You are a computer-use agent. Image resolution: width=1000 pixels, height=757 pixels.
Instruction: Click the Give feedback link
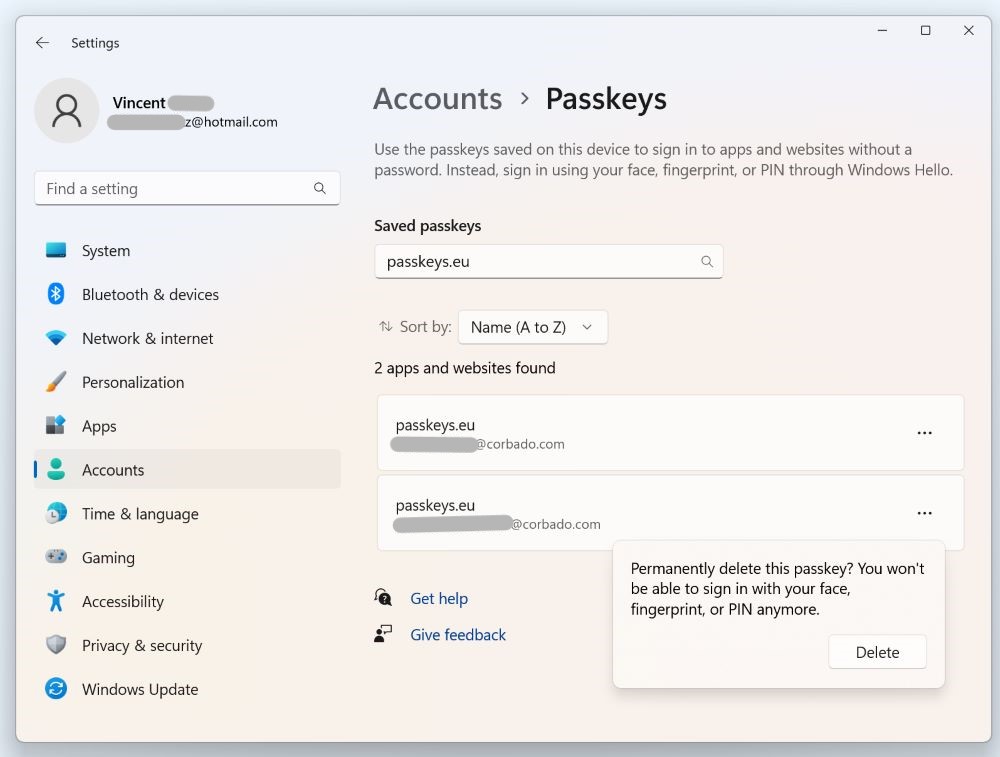click(x=458, y=634)
